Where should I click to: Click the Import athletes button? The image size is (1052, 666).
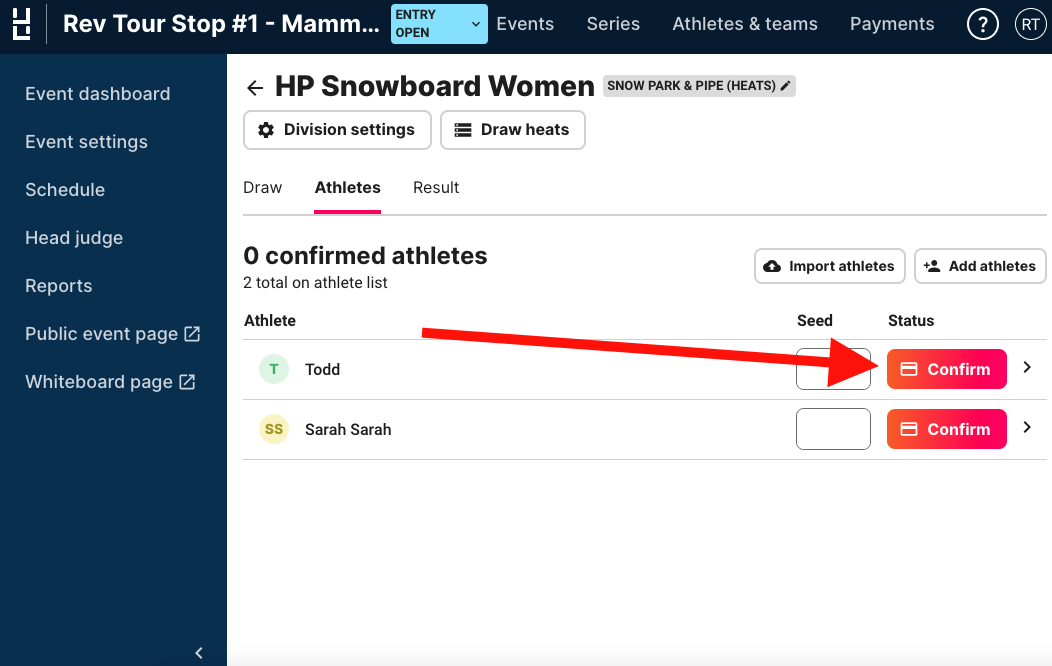pyautogui.click(x=829, y=266)
